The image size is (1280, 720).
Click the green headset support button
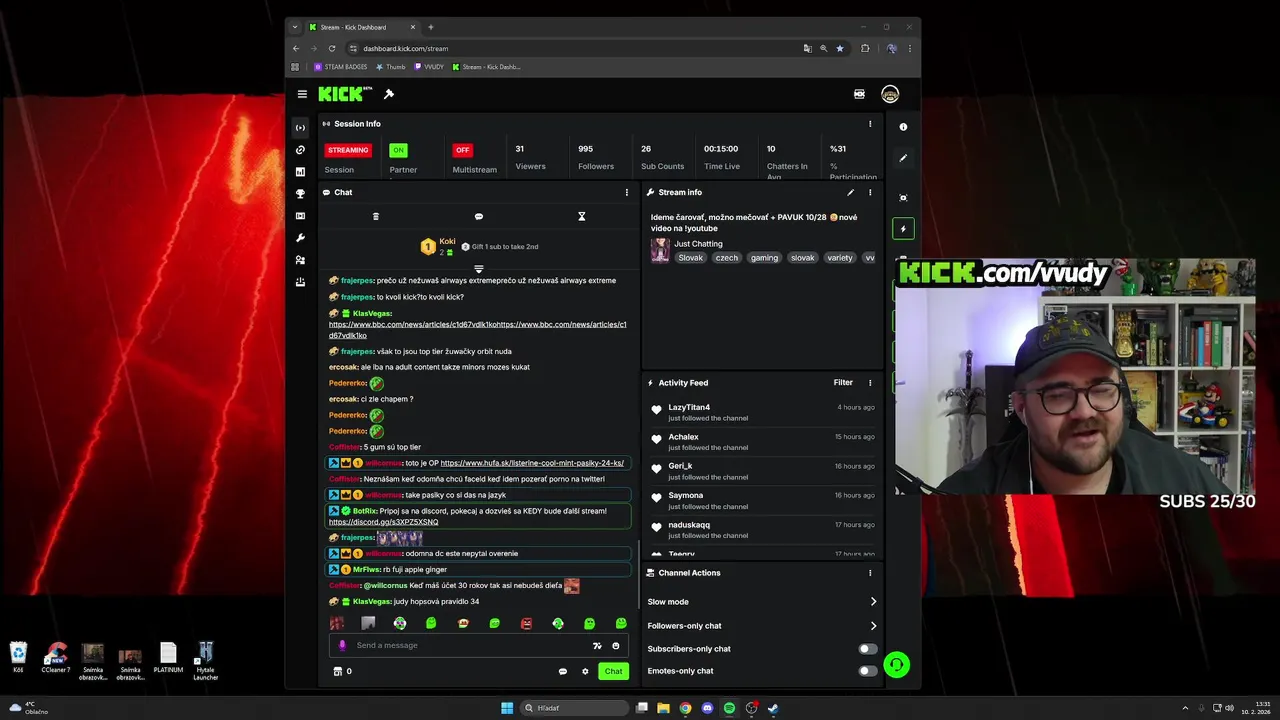click(897, 665)
